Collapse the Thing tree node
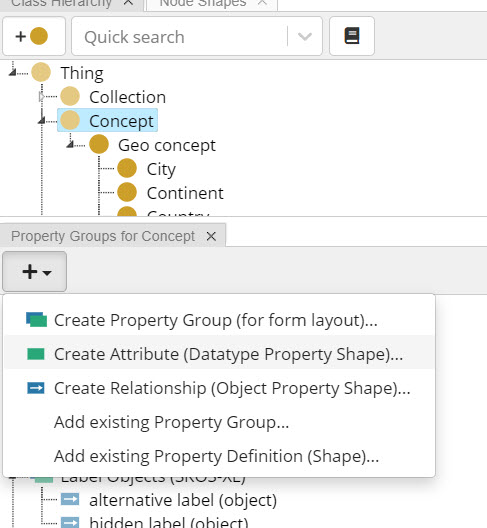This screenshot has width=487, height=528. pos(12,72)
